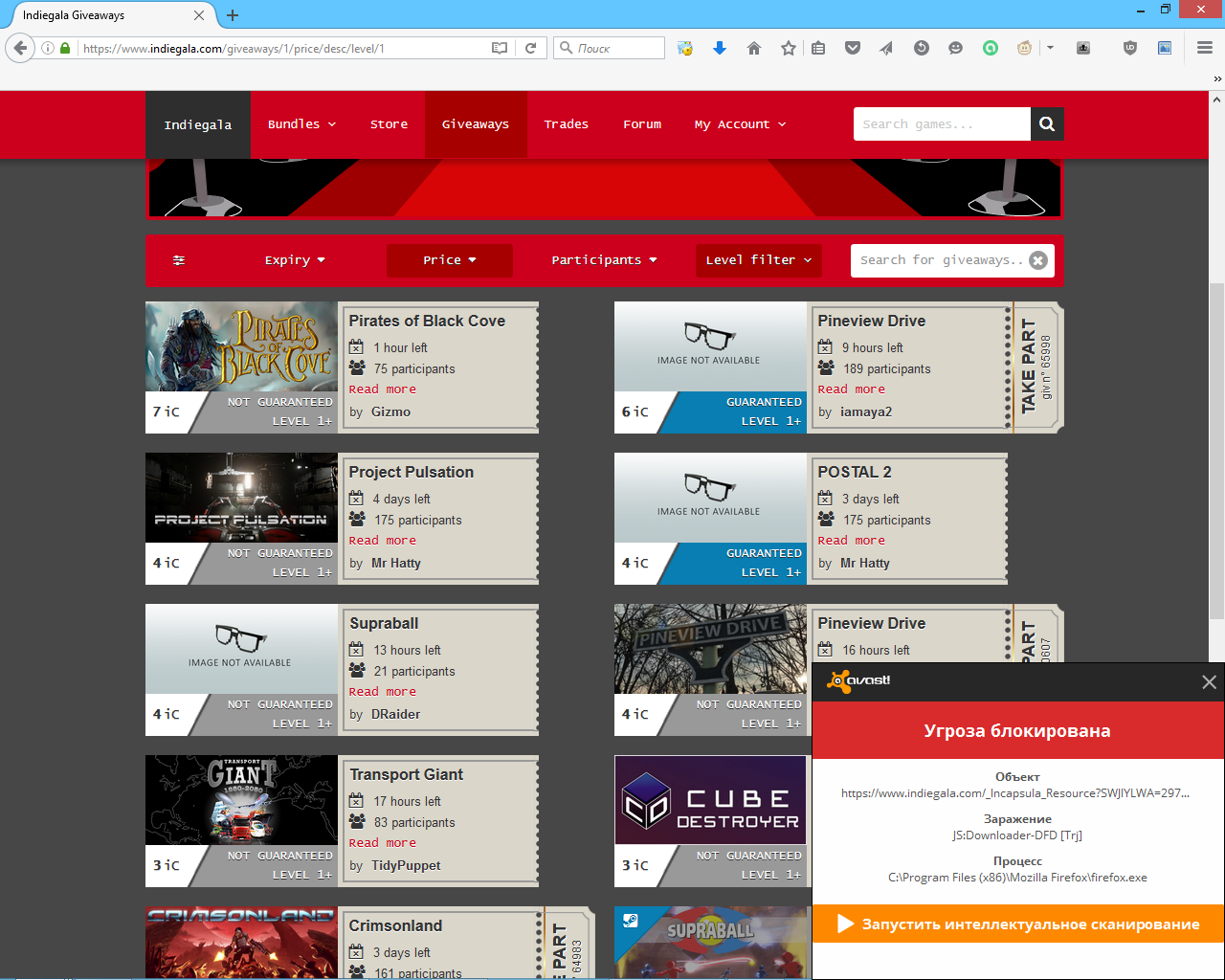Go to the browser home page

coord(754,48)
